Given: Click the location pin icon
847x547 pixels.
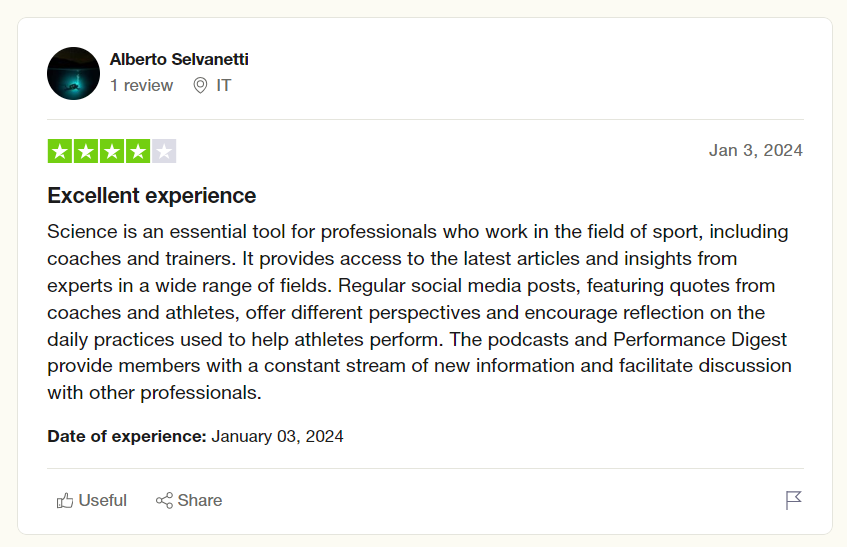Looking at the screenshot, I should click(x=200, y=85).
